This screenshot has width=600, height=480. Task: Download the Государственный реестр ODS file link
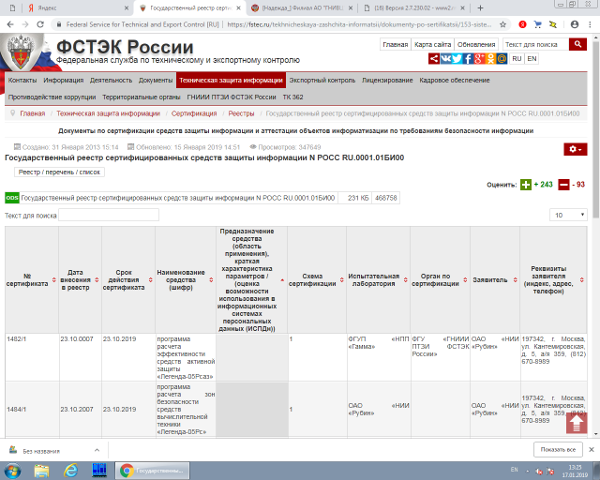[178, 198]
